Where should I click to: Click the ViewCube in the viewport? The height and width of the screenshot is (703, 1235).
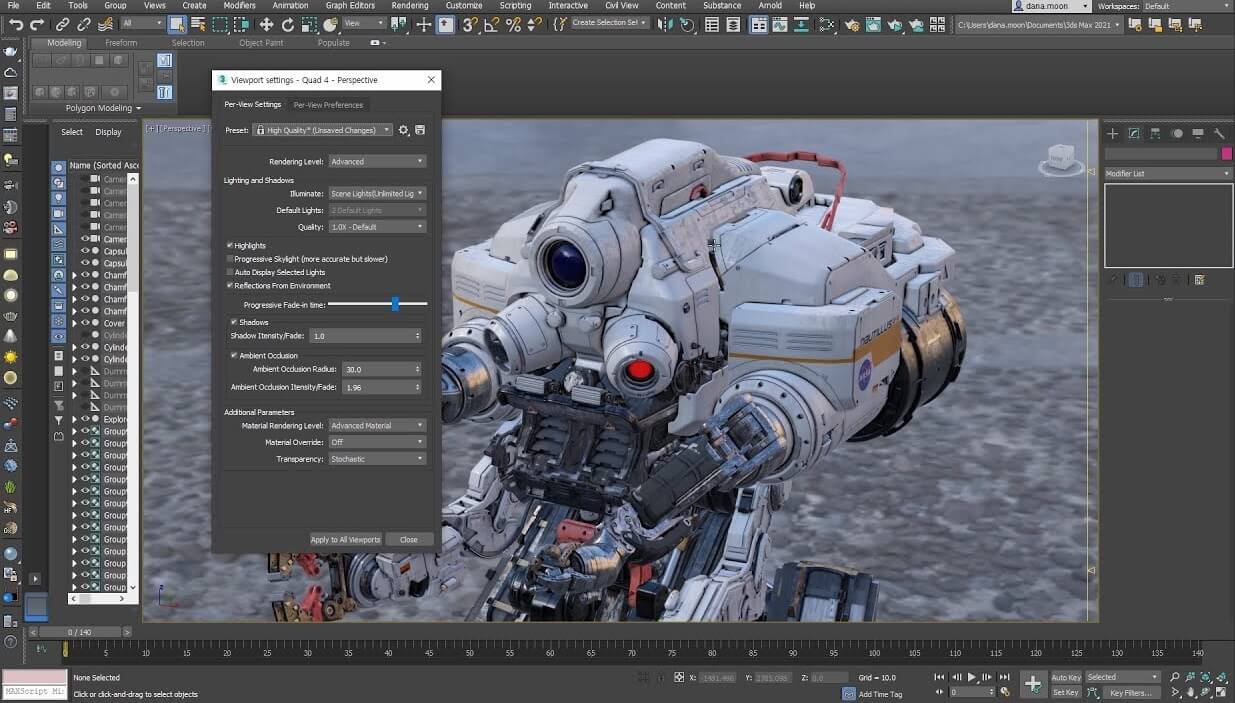1060,159
